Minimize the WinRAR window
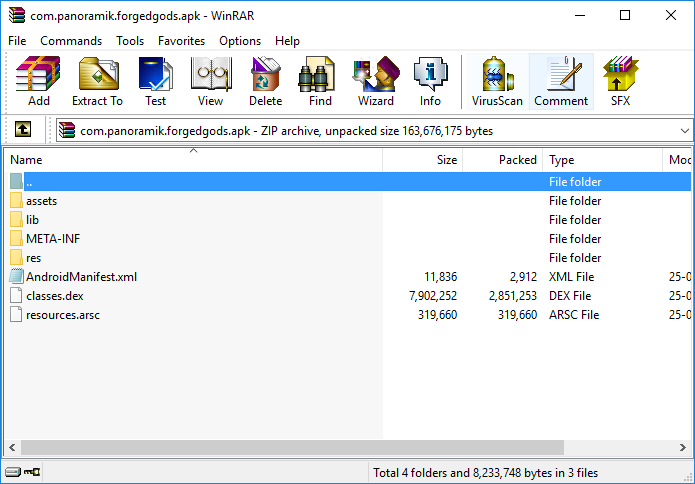Viewport: 695px width, 484px height. [580, 16]
